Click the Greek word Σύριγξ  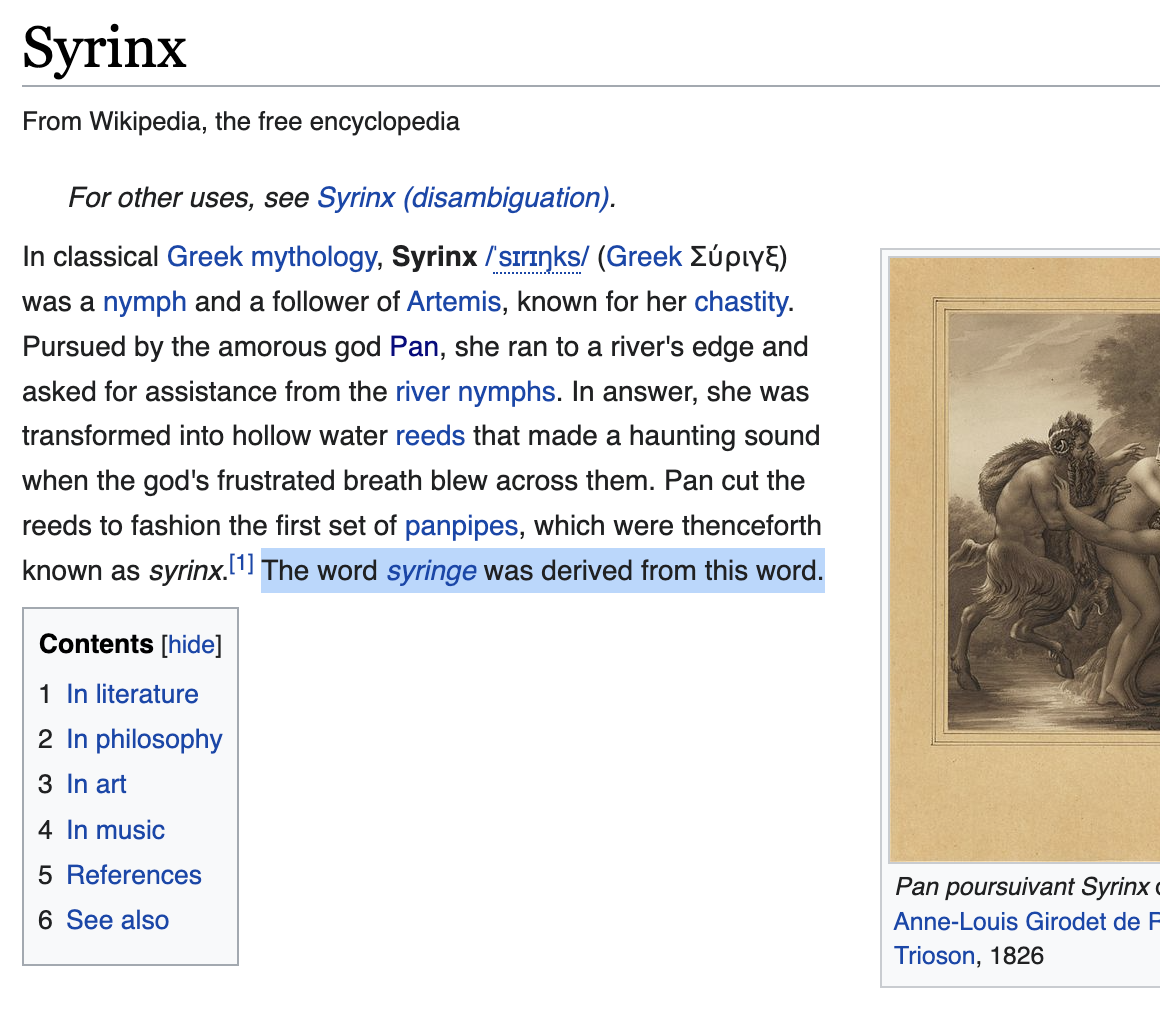[x=735, y=257]
